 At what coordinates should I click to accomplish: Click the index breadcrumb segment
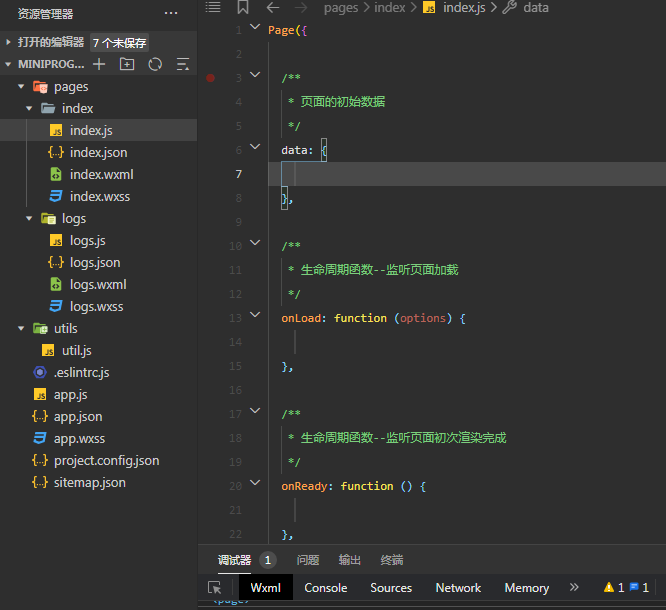click(389, 8)
